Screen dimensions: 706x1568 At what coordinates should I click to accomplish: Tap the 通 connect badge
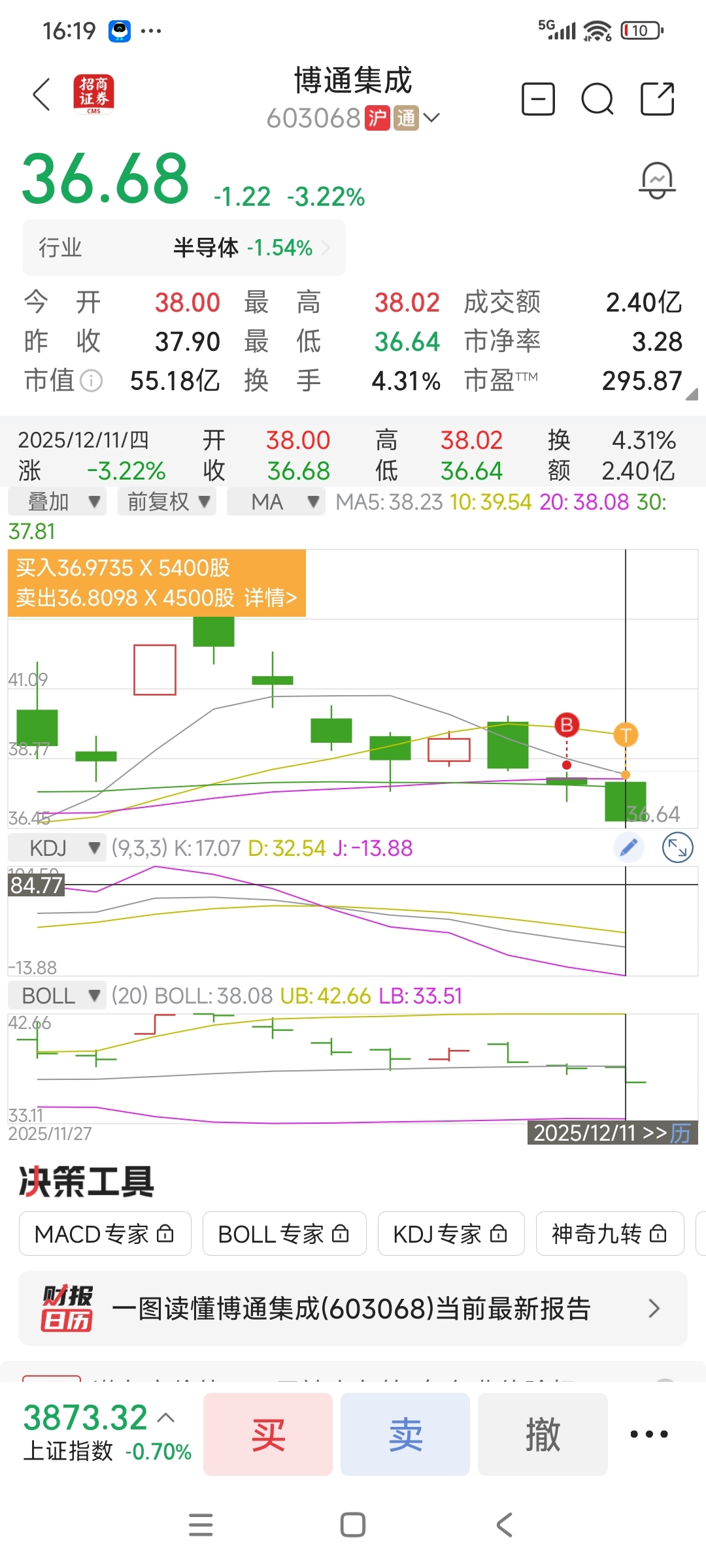click(406, 118)
